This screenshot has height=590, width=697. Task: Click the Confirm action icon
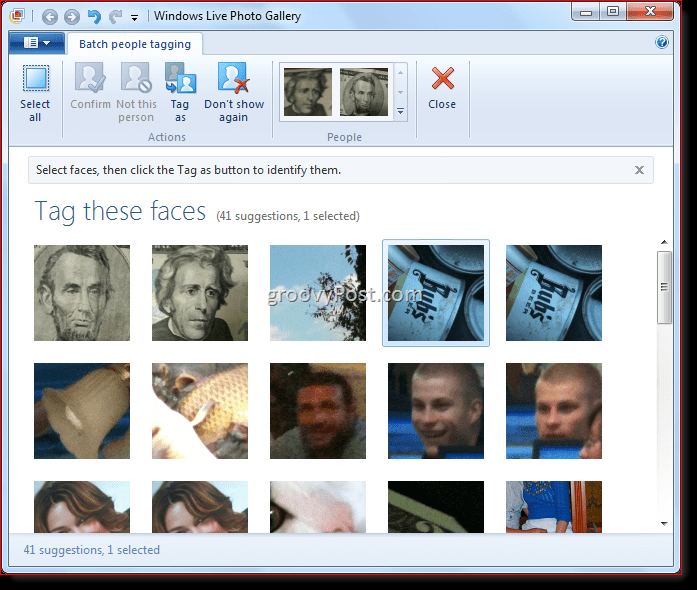[x=90, y=78]
